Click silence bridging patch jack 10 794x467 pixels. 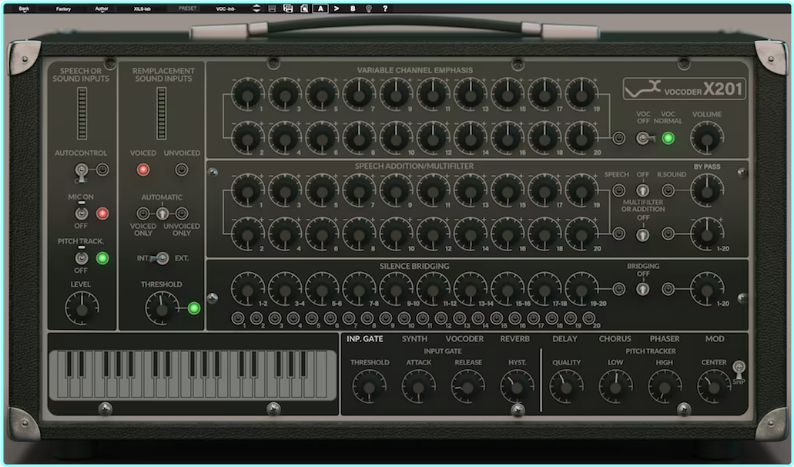[x=404, y=318]
